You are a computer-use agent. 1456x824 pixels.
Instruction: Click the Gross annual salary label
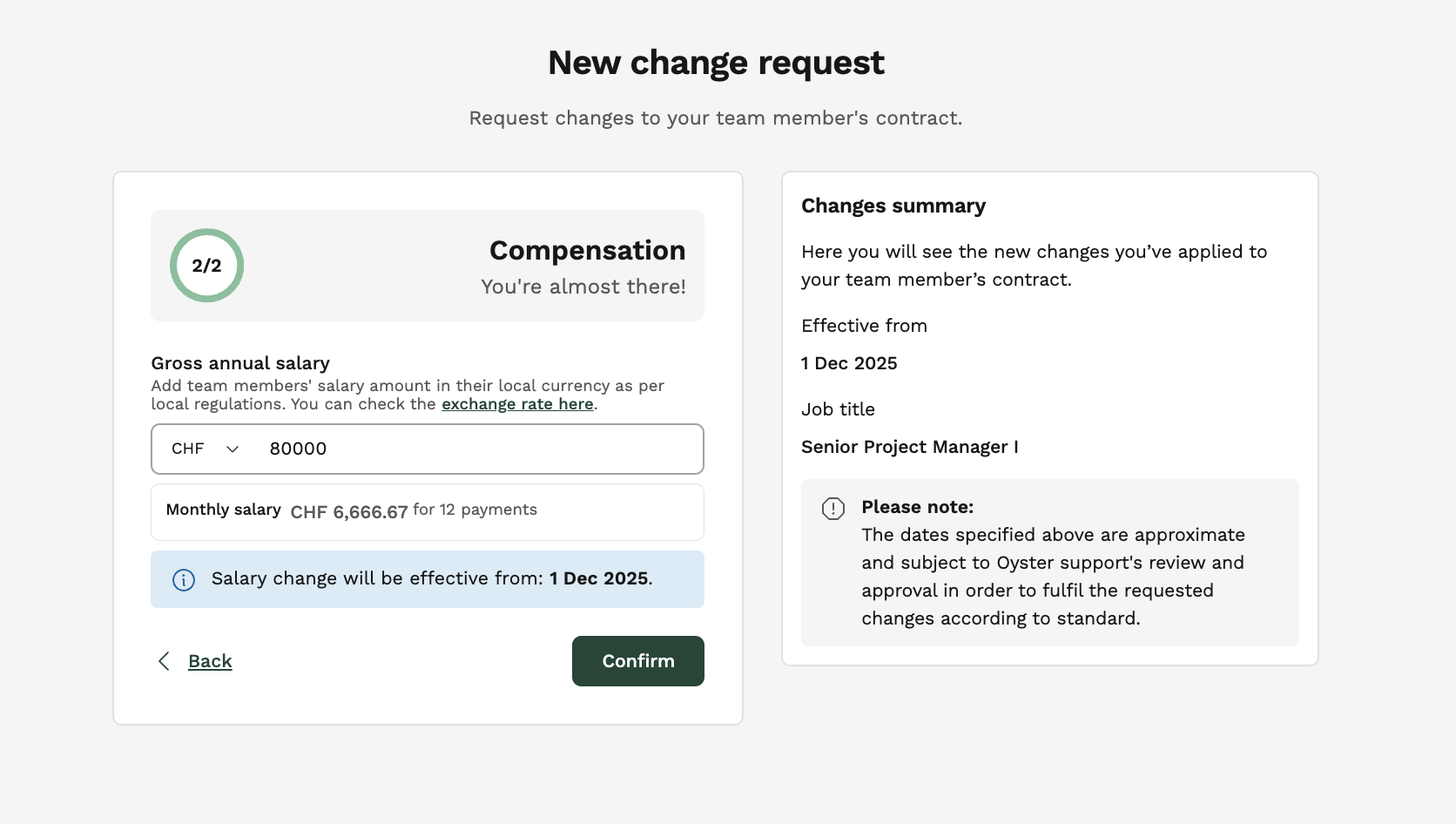coord(240,363)
